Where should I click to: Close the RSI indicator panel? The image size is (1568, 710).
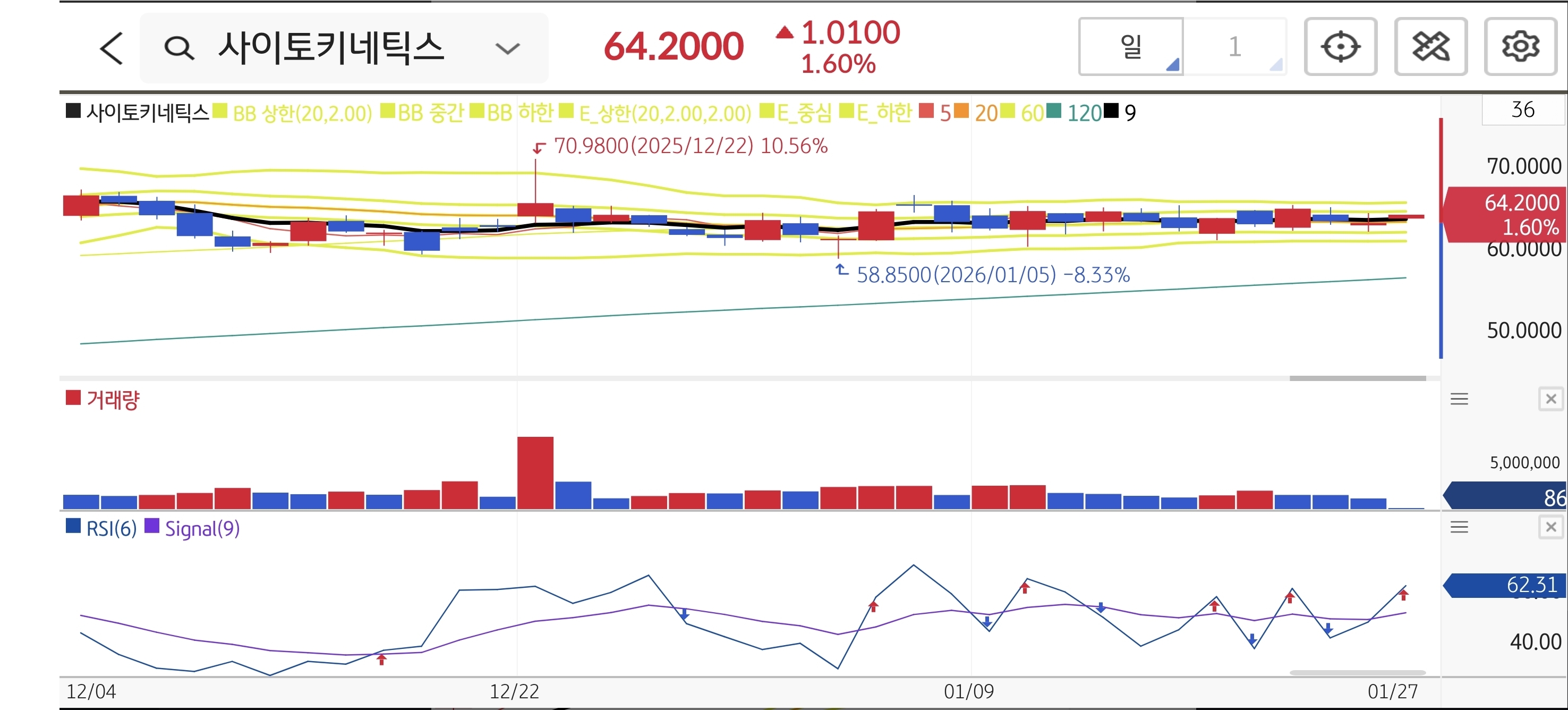1550,527
